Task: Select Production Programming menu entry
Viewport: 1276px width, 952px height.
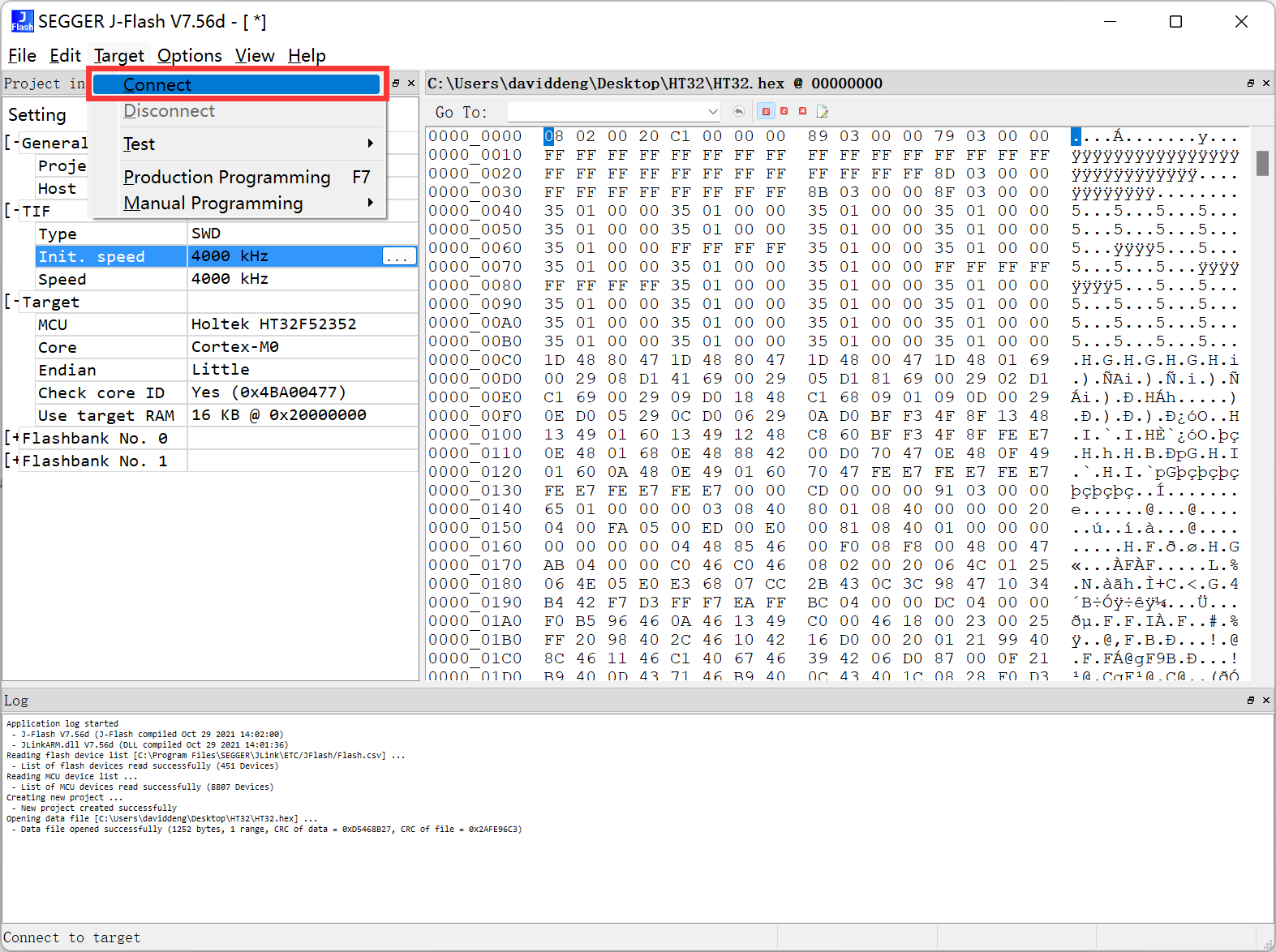Action: click(x=227, y=177)
